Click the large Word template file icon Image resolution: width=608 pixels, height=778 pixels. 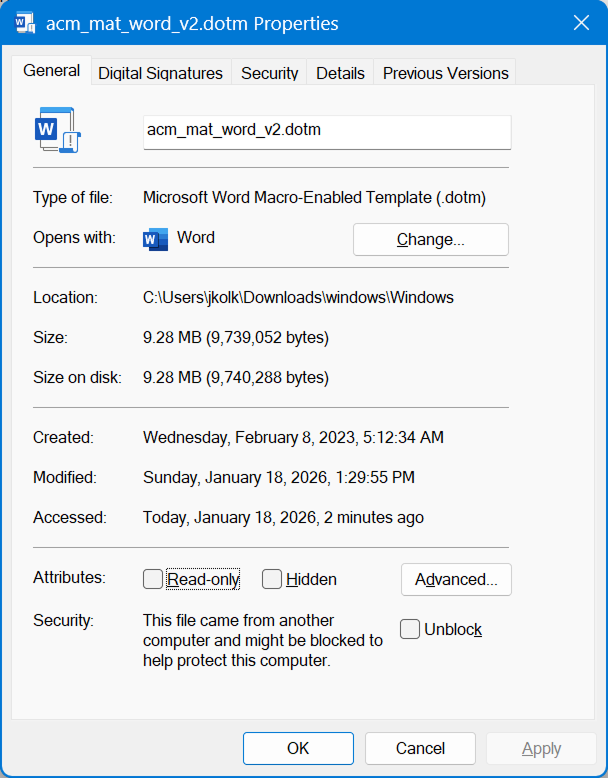tap(57, 130)
